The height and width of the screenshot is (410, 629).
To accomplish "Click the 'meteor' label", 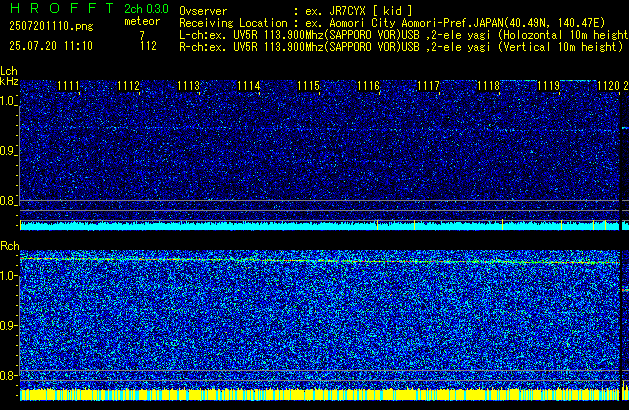I will (x=142, y=21).
